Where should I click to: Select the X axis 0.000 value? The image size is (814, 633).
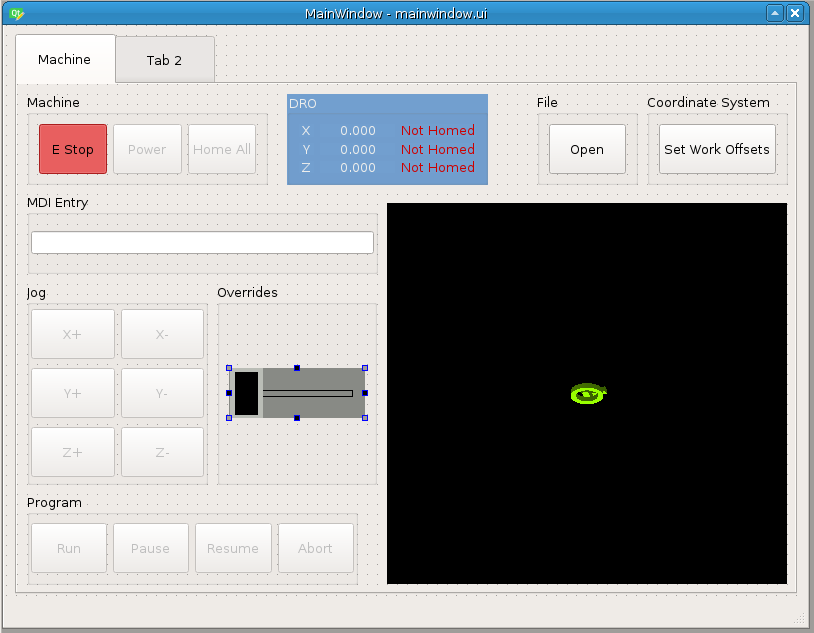tap(358, 130)
